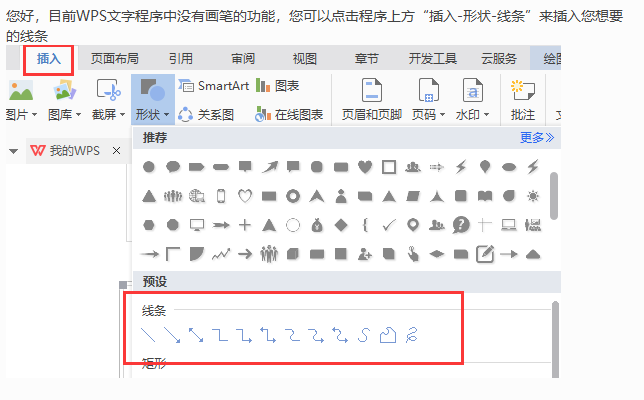Image resolution: width=644 pixels, height=400 pixels.
Task: Select the elbow double-arrow connector
Action: [x=268, y=335]
